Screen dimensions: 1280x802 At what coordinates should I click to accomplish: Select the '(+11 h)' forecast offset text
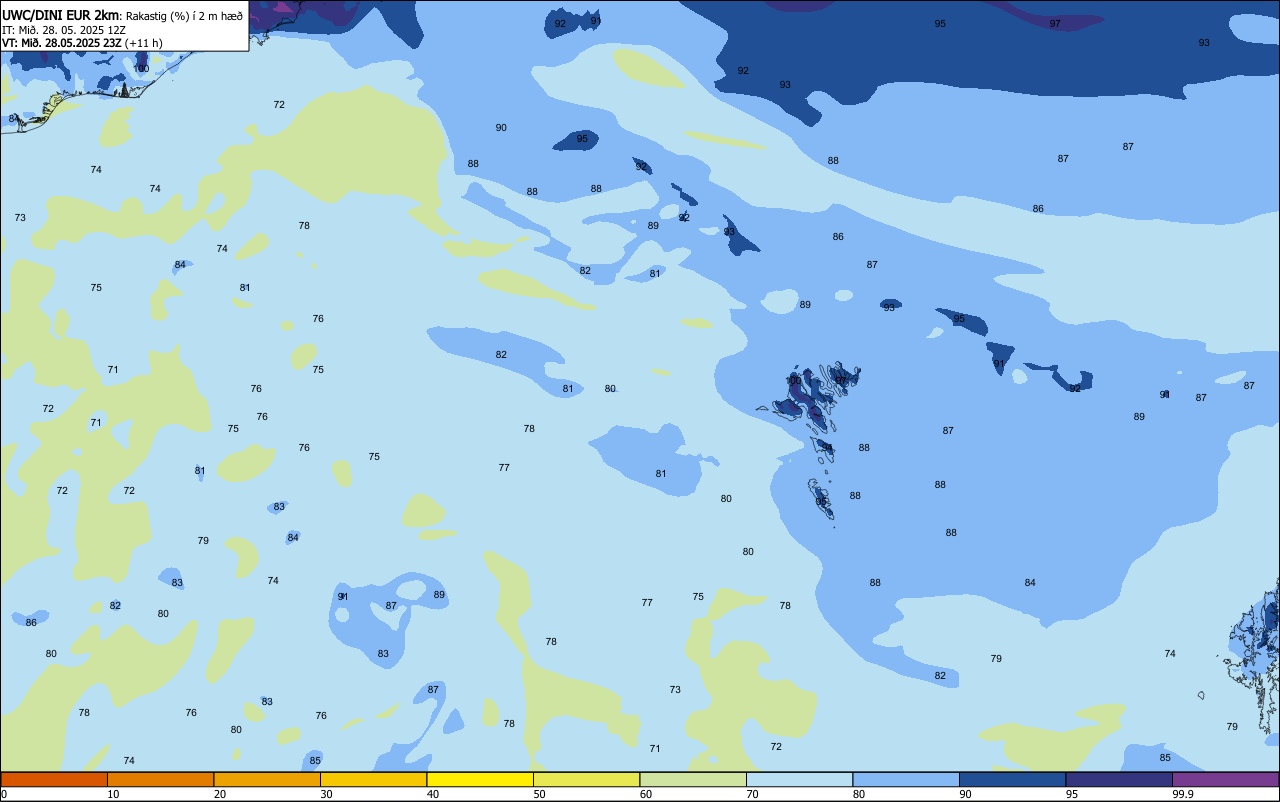[143, 43]
